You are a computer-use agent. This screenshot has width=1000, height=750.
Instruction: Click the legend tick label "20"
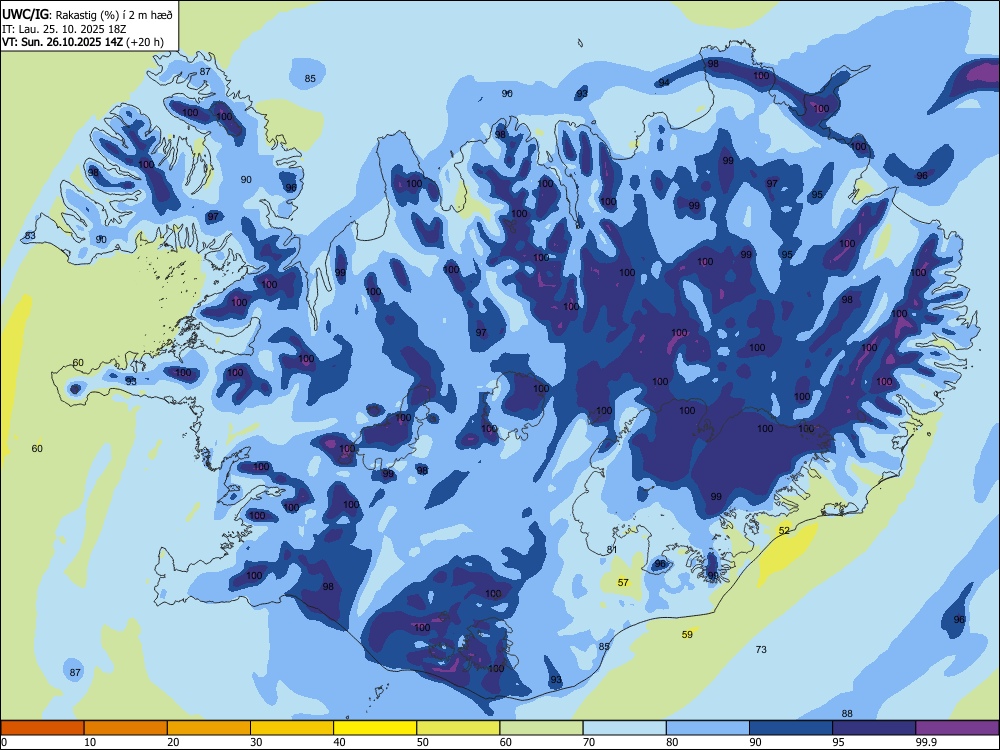(173, 742)
